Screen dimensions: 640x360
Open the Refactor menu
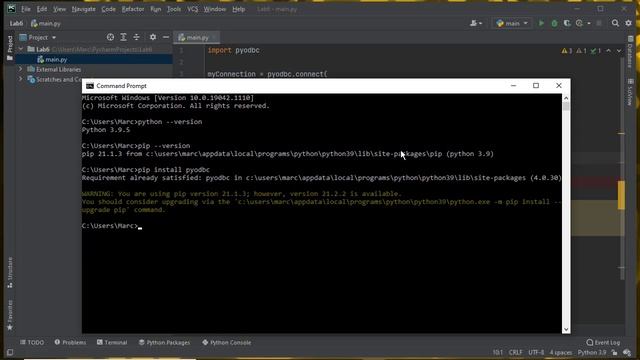click(133, 9)
